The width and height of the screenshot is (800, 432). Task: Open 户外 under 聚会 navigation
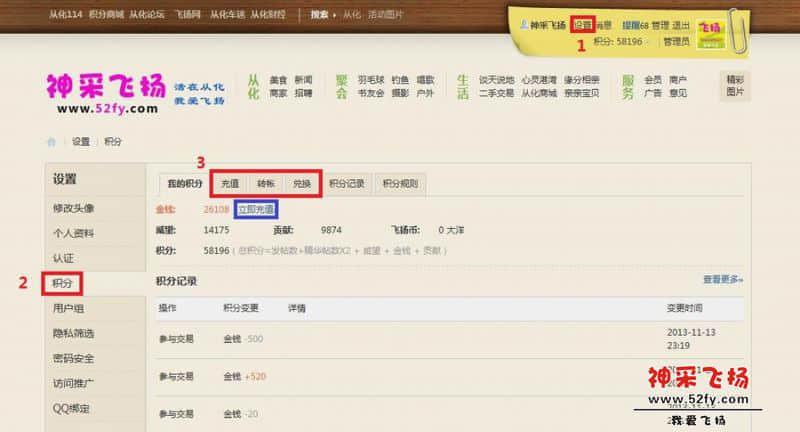pyautogui.click(x=425, y=93)
